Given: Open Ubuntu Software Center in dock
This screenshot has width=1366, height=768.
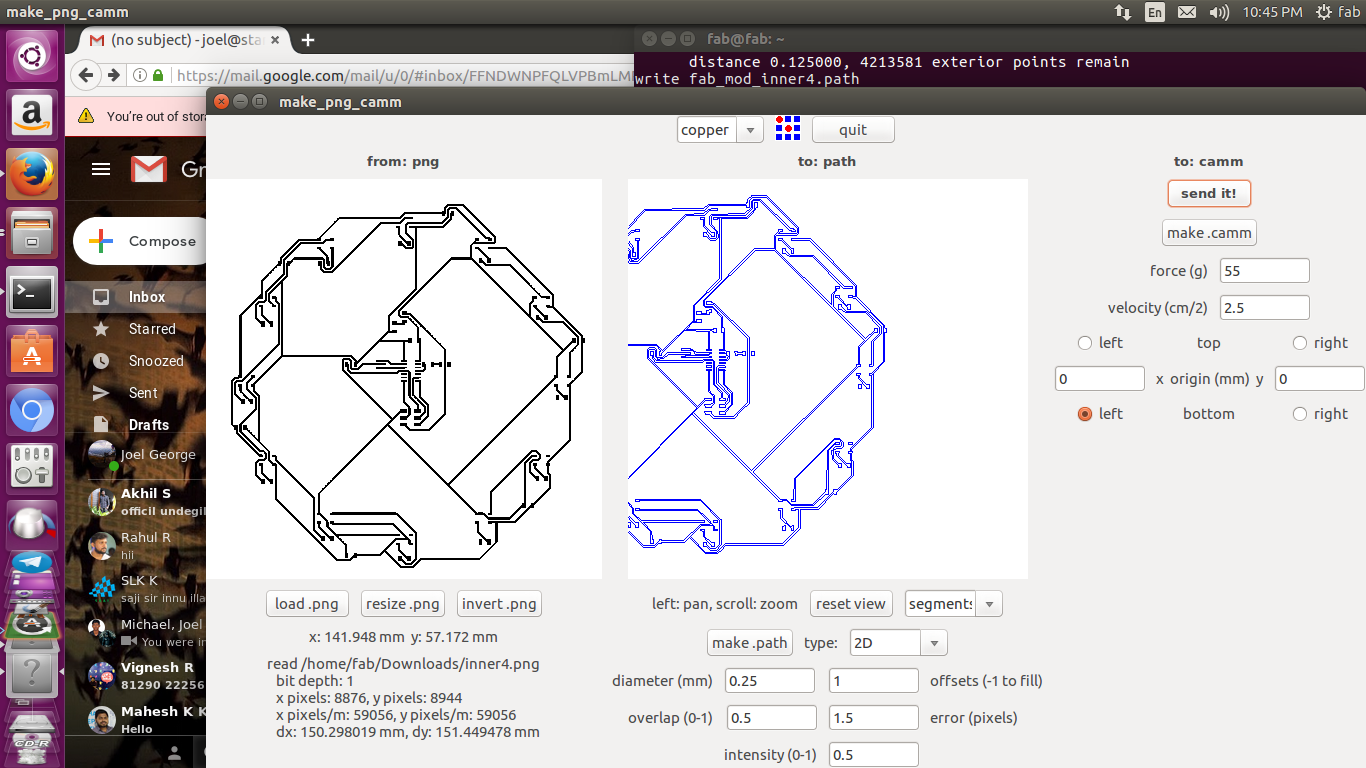Looking at the screenshot, I should pos(32,352).
